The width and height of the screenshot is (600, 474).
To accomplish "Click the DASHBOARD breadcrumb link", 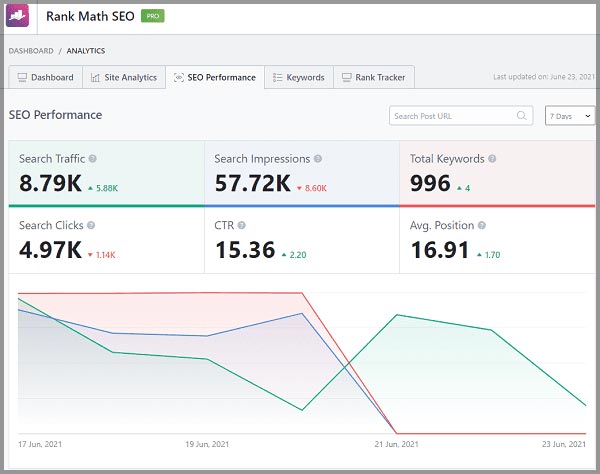I will [31, 51].
